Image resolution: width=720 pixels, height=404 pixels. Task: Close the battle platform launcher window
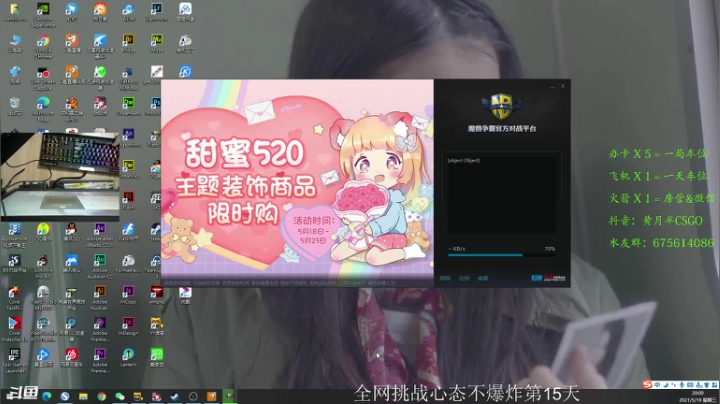tap(562, 86)
